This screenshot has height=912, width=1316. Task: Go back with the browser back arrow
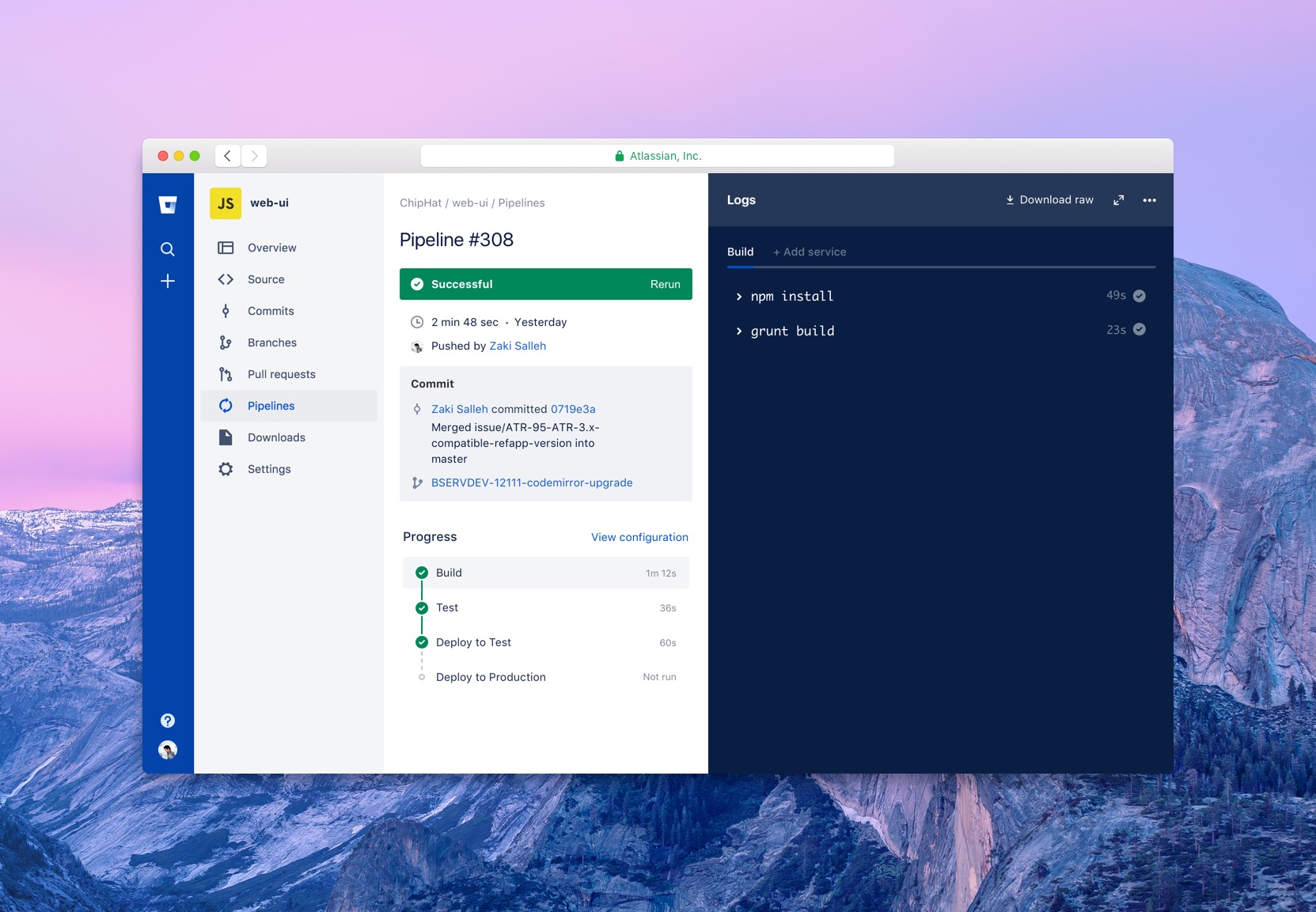[x=228, y=156]
